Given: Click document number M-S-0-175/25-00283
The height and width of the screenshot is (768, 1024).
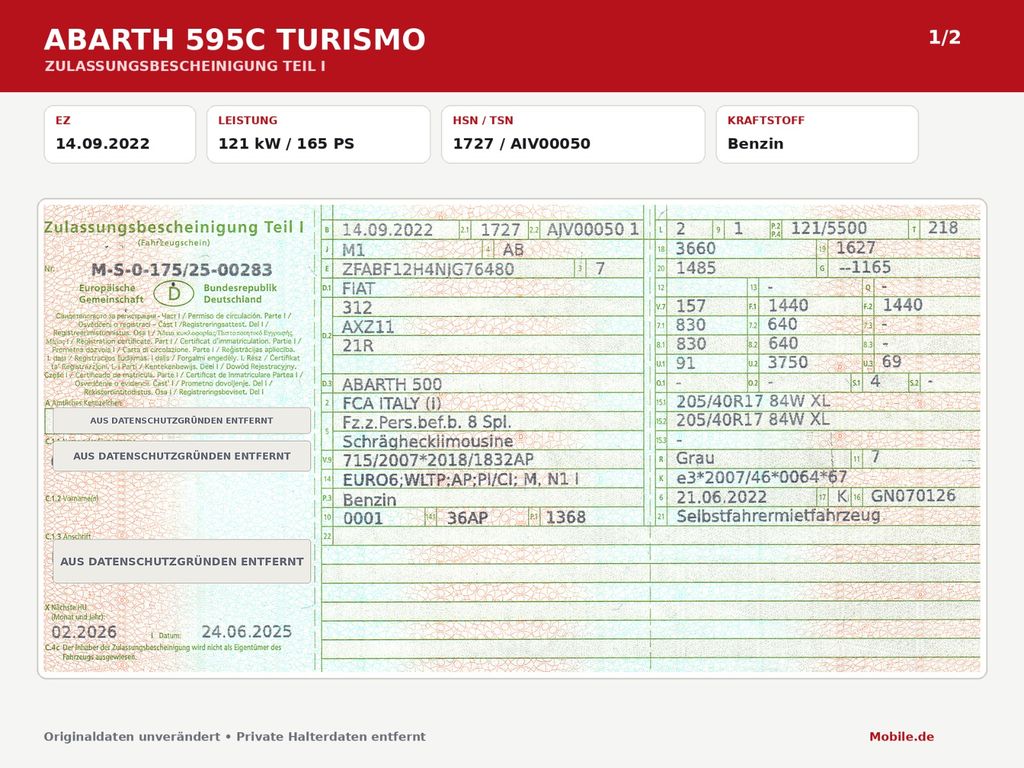Looking at the screenshot, I should pyautogui.click(x=182, y=270).
